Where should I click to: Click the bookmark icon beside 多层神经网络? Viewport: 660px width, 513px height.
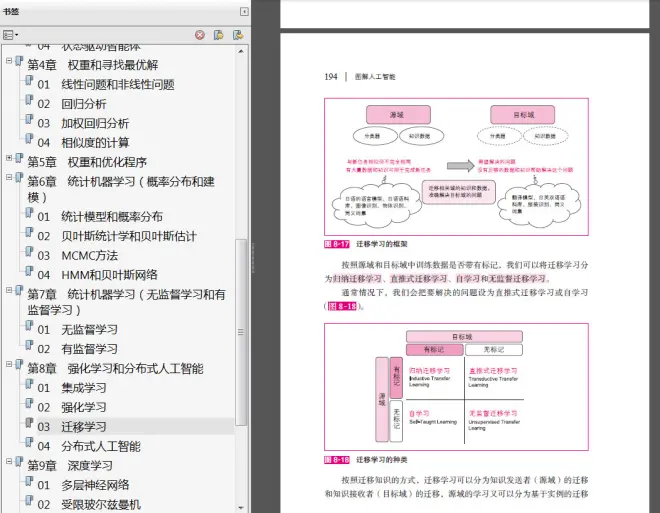(29, 485)
